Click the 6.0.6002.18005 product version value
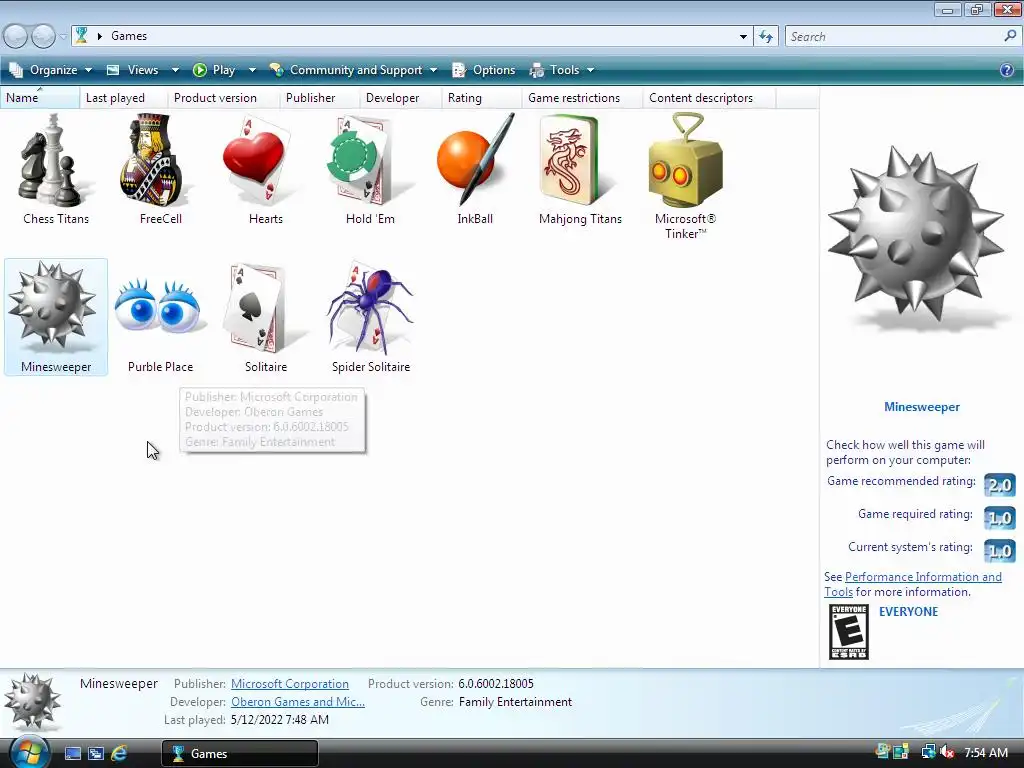Viewport: 1024px width, 768px height. [496, 684]
